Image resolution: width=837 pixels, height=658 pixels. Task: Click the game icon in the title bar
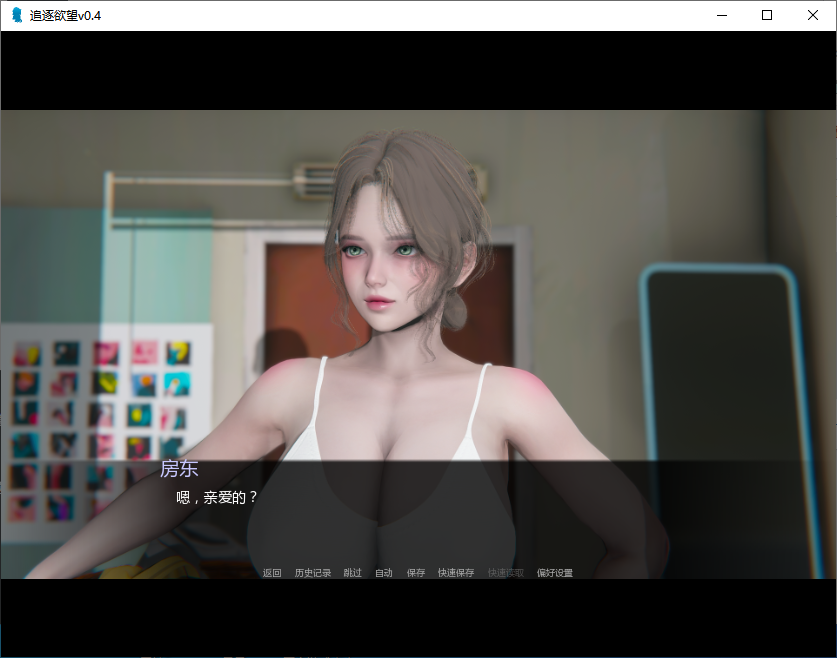click(17, 15)
